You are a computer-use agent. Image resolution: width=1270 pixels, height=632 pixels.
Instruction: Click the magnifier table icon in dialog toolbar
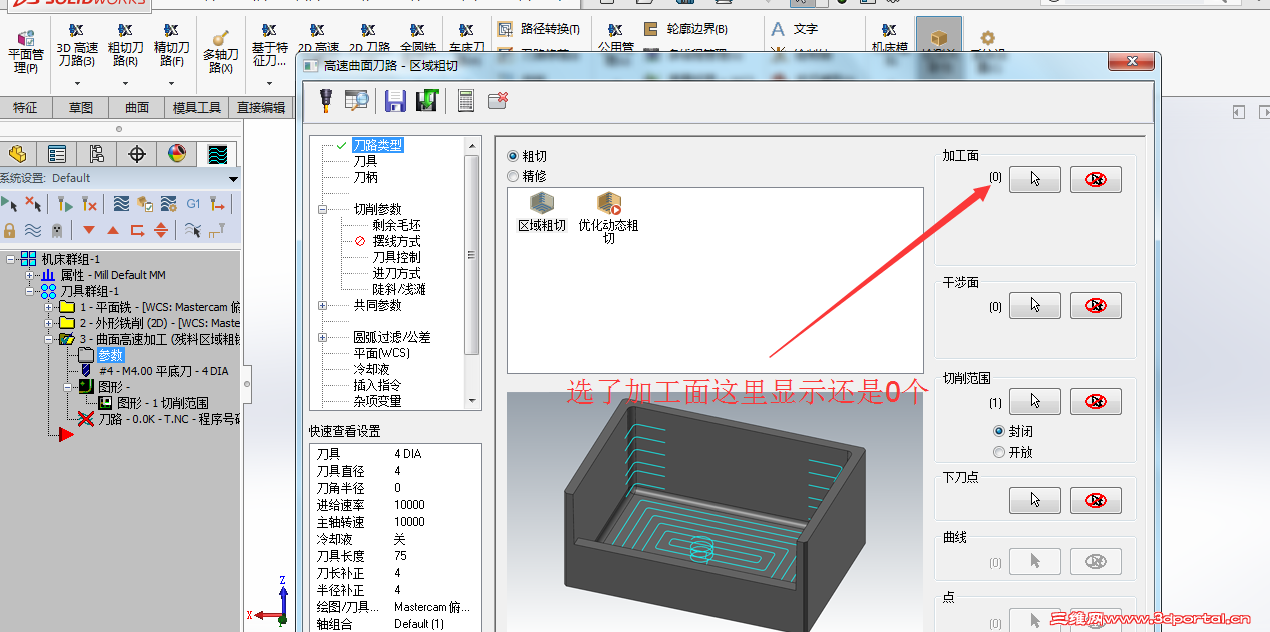[357, 100]
